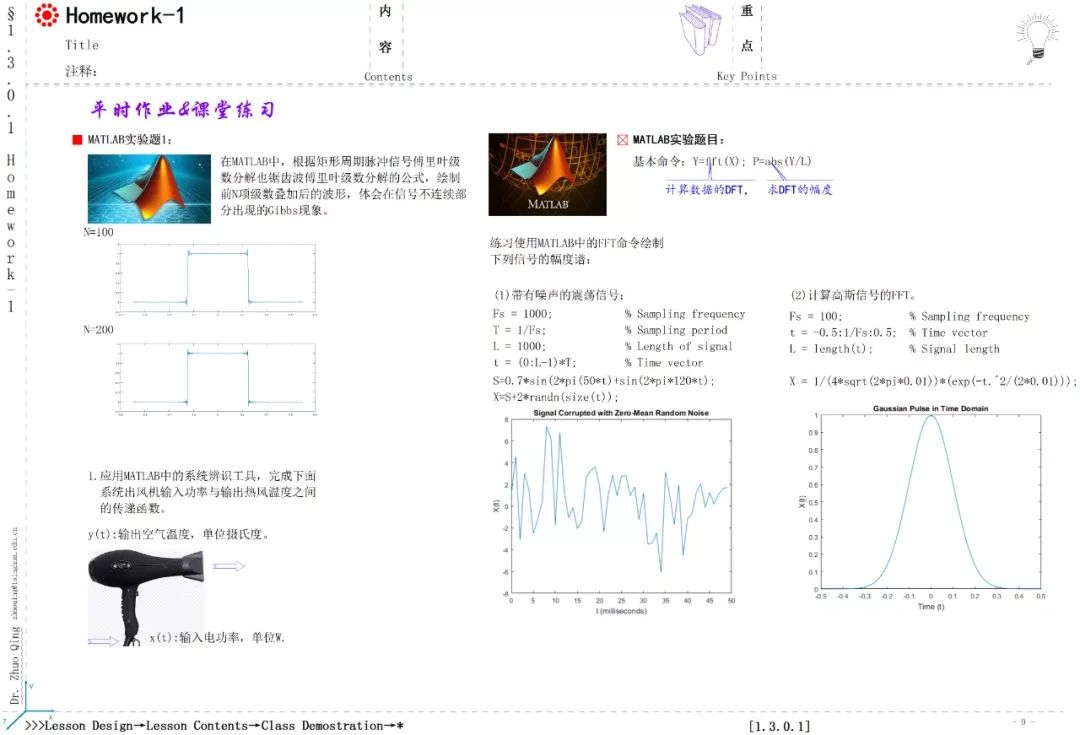Click the (1)带有噪声的震荡信号 heading

559,295
